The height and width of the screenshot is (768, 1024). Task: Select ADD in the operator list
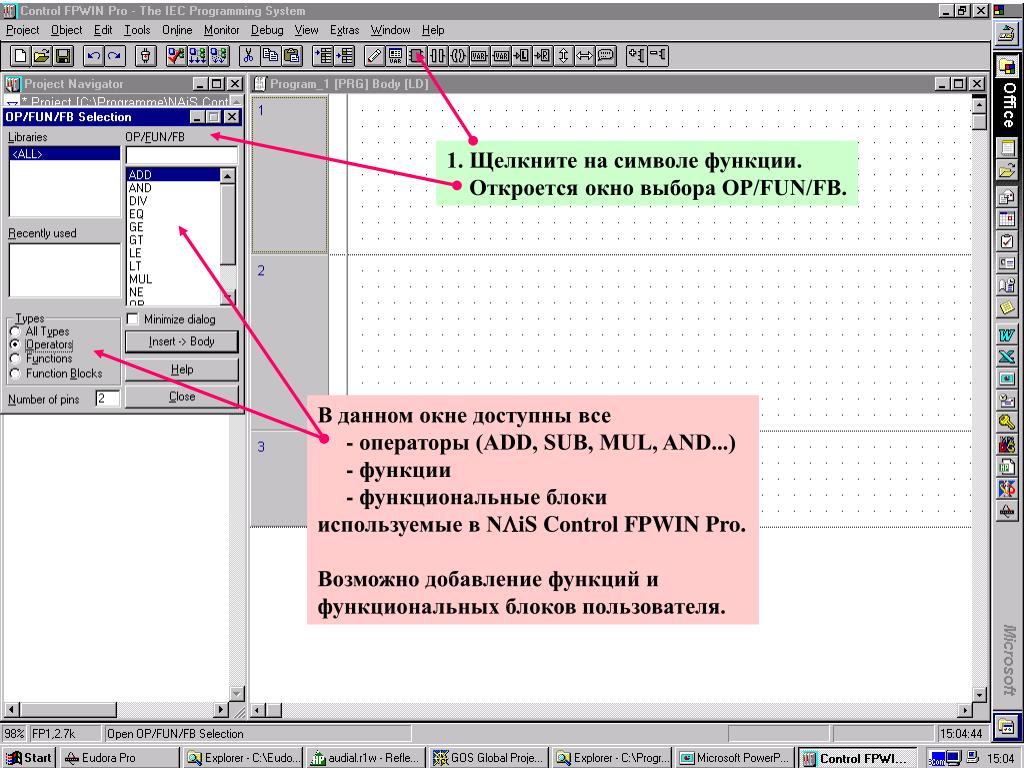[x=174, y=174]
